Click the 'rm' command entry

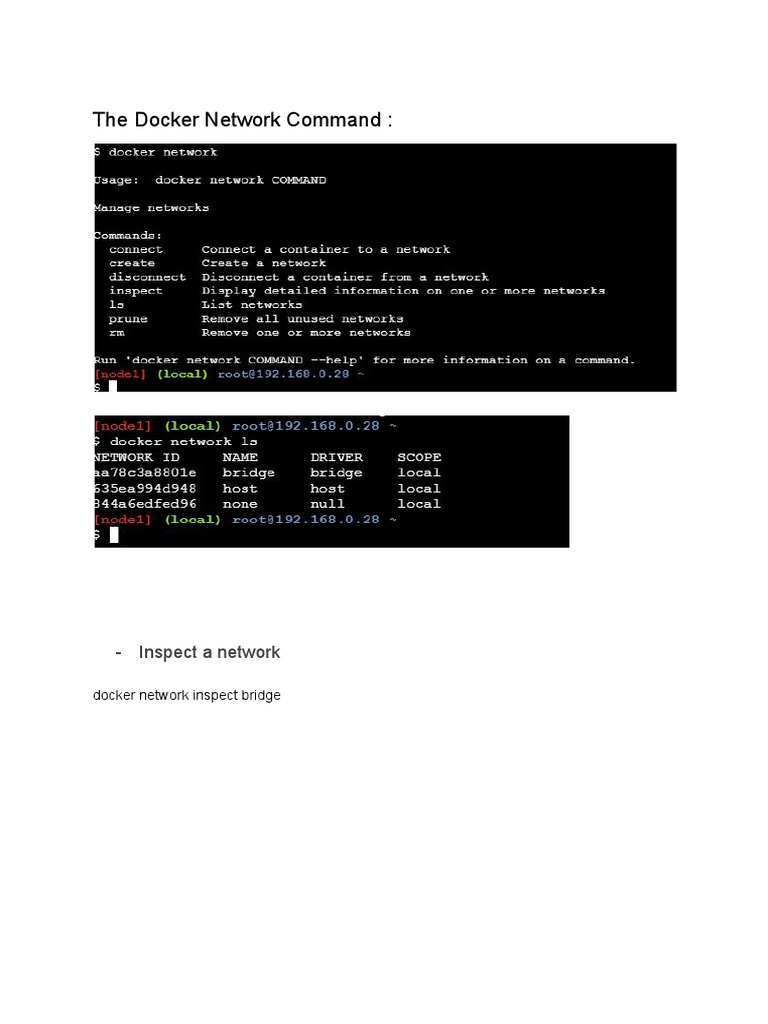[x=116, y=332]
